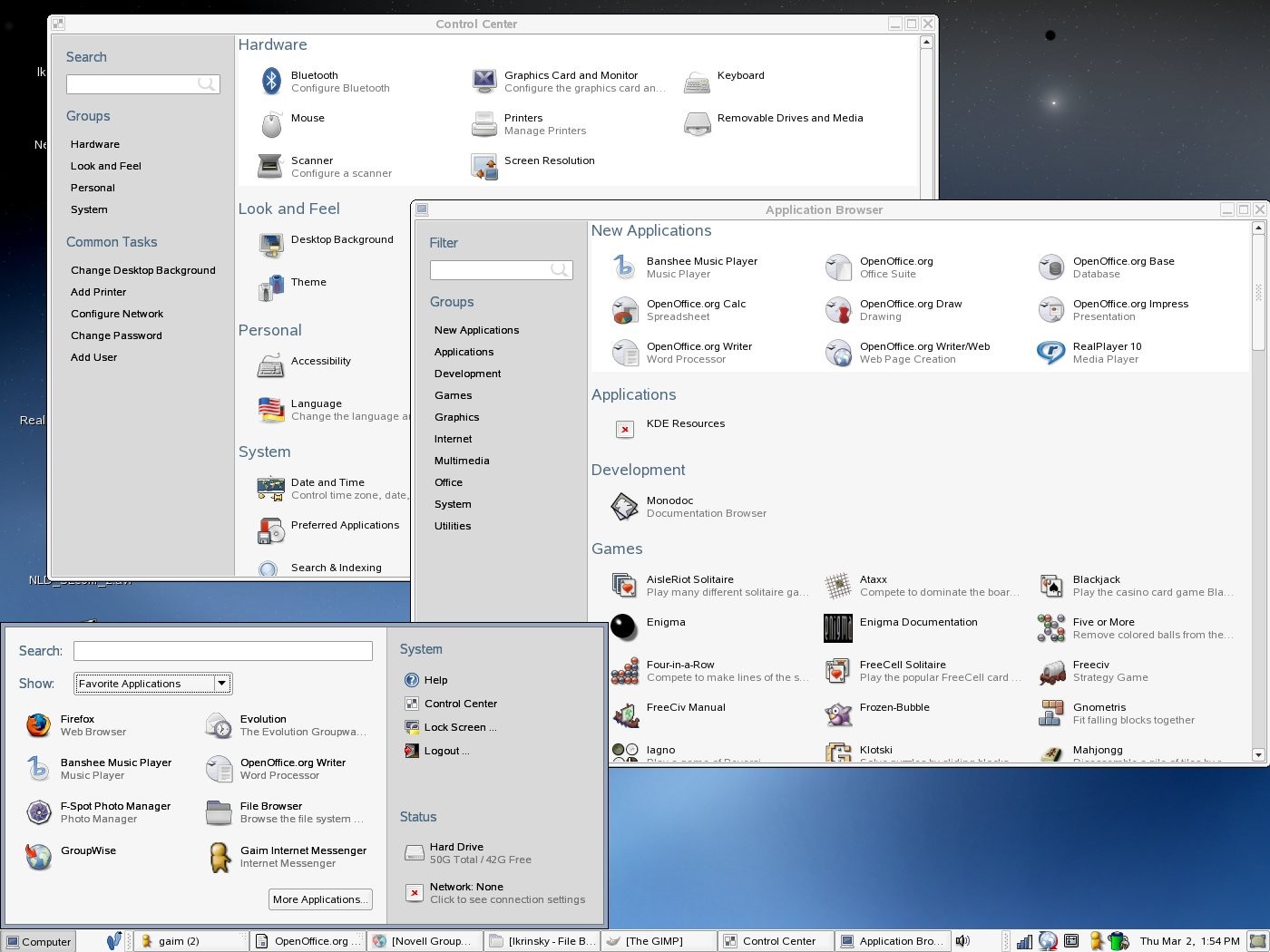Screen dimensions: 1270x952
Task: Launch Banshee Music Player in Application Browser
Action: tap(625, 267)
